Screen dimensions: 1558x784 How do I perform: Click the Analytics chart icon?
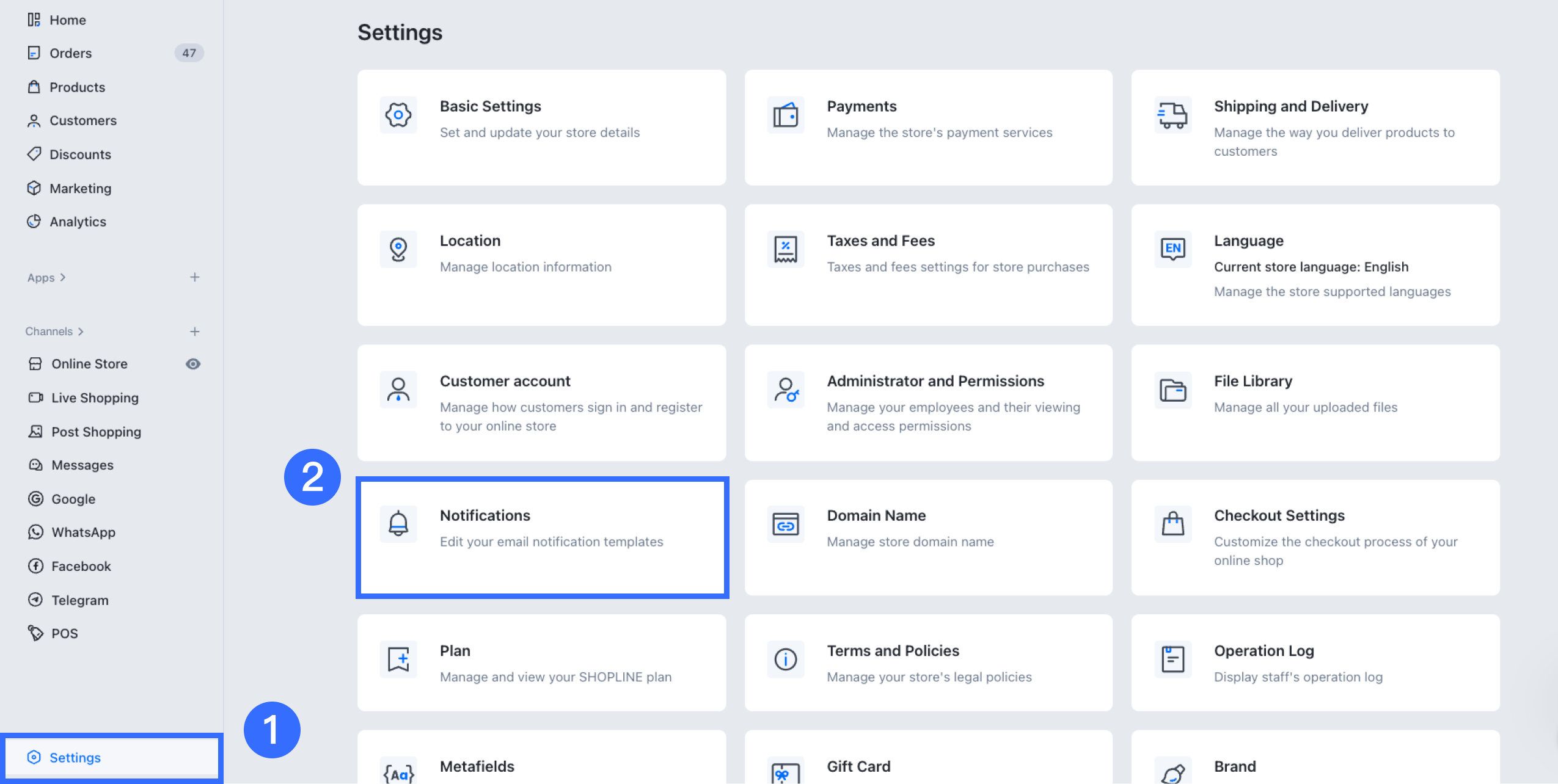coord(35,222)
